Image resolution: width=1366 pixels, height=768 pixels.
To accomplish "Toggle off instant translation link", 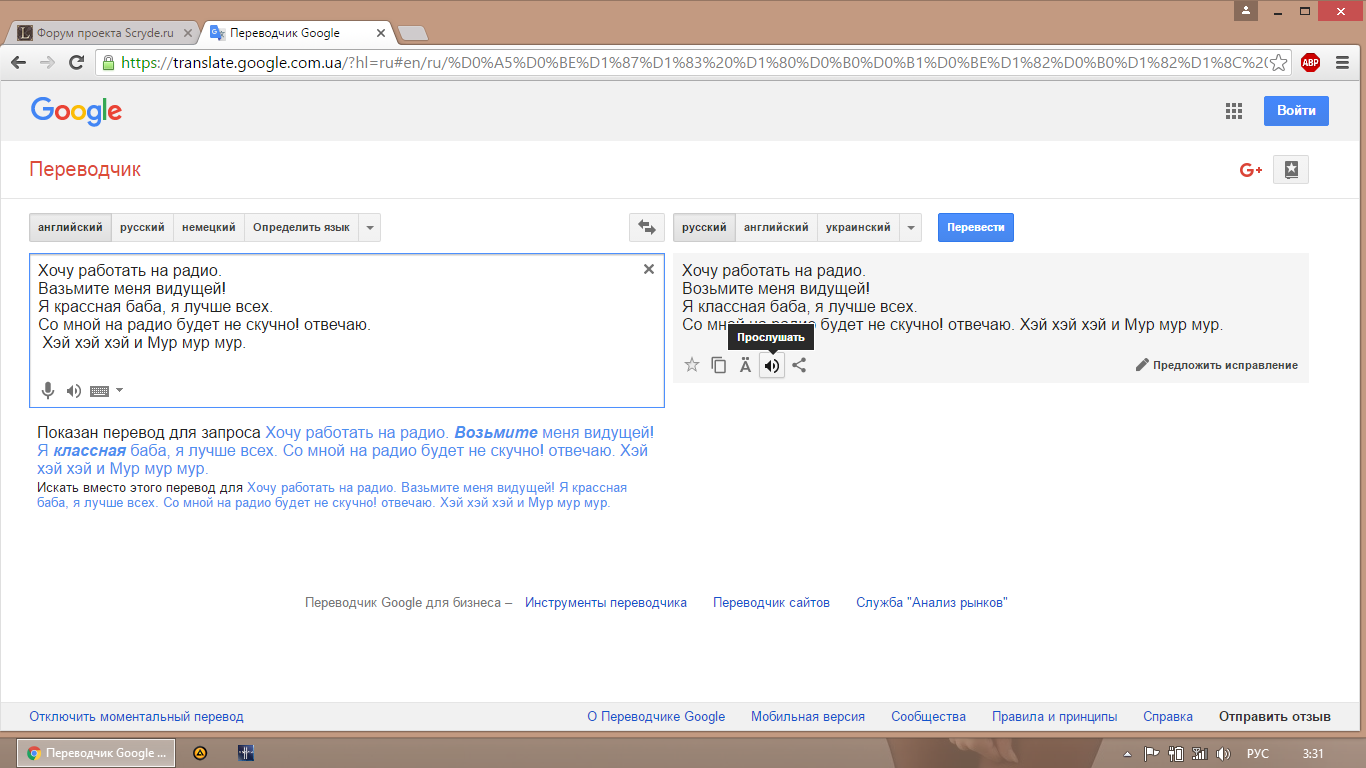I will coord(136,717).
